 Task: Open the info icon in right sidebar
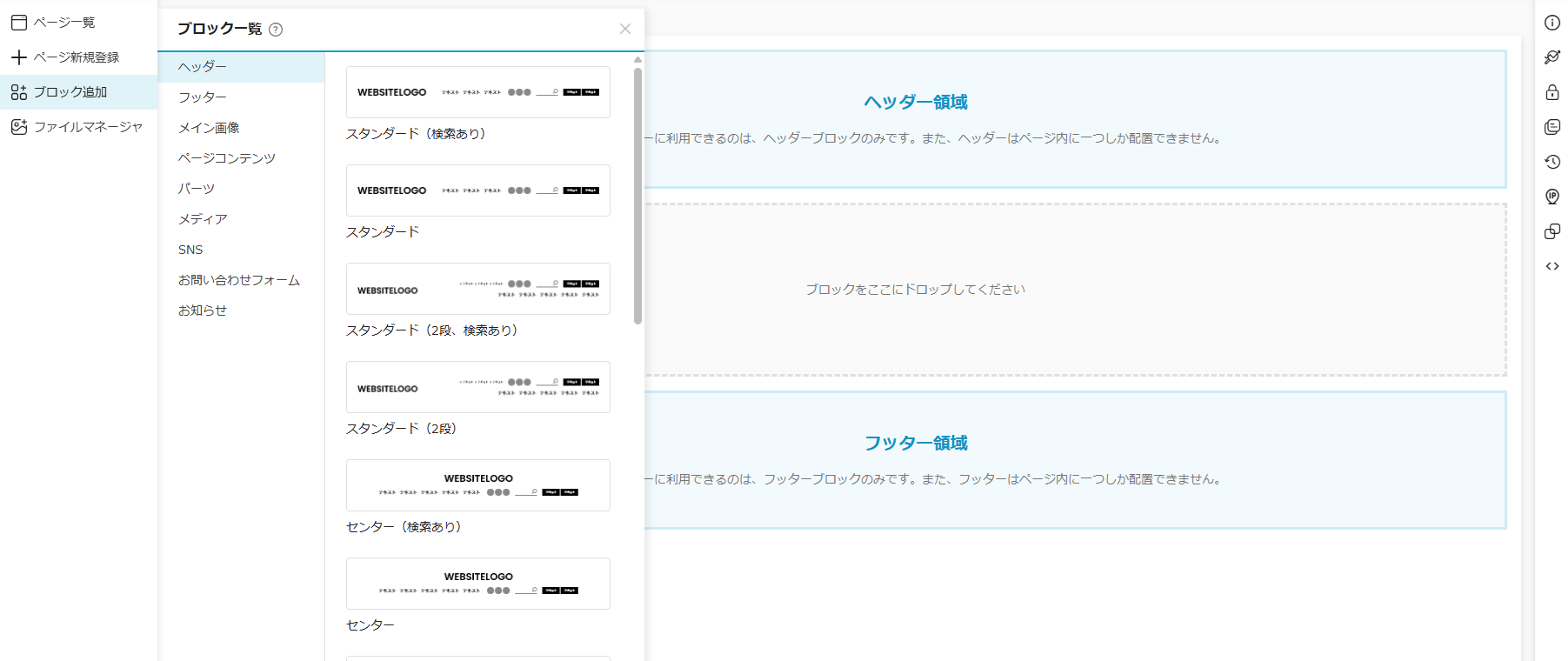pos(1552,23)
